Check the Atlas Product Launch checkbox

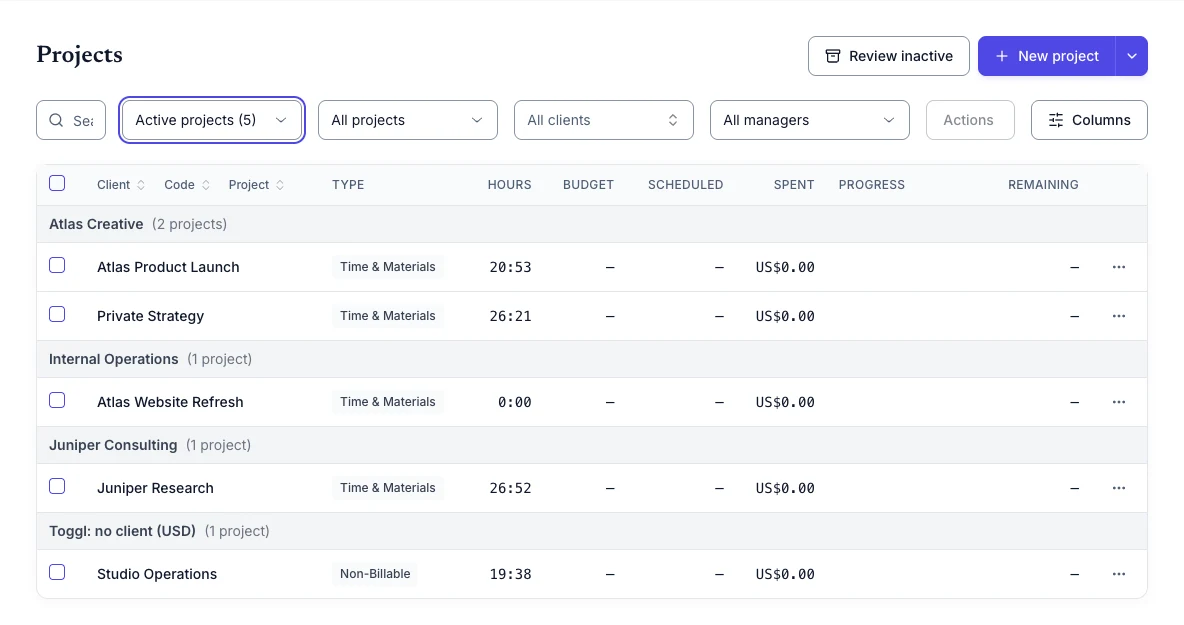pyautogui.click(x=57, y=266)
